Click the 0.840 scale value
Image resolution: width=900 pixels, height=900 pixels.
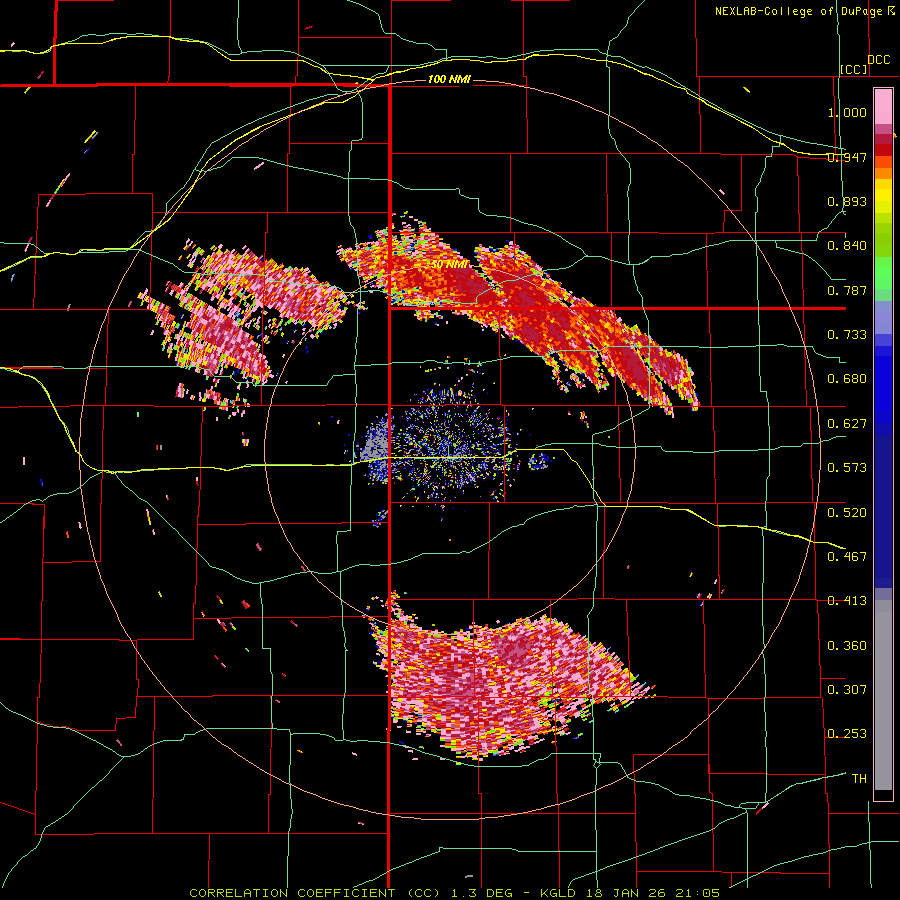(847, 246)
